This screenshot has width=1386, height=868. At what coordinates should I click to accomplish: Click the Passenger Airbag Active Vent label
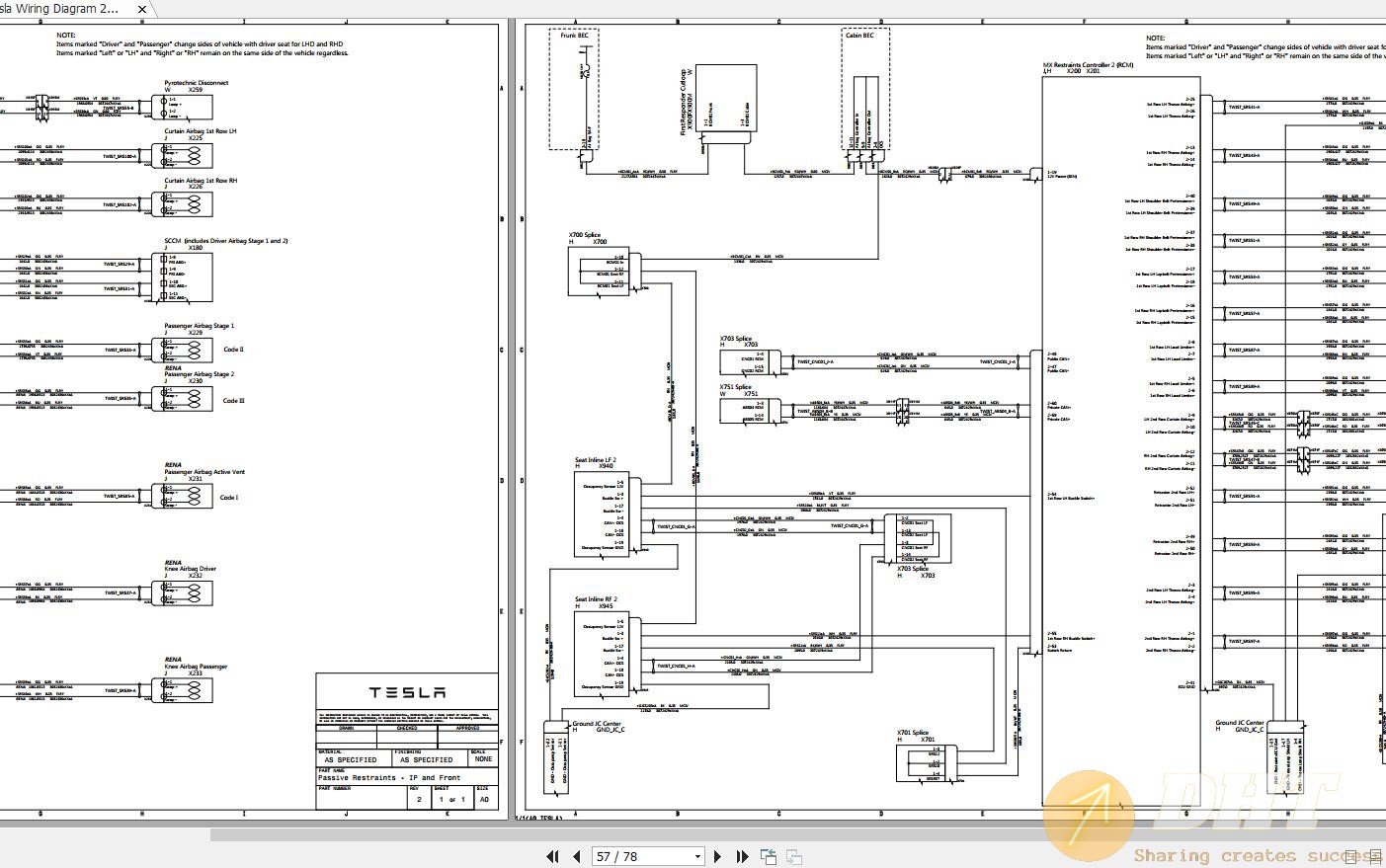[204, 472]
